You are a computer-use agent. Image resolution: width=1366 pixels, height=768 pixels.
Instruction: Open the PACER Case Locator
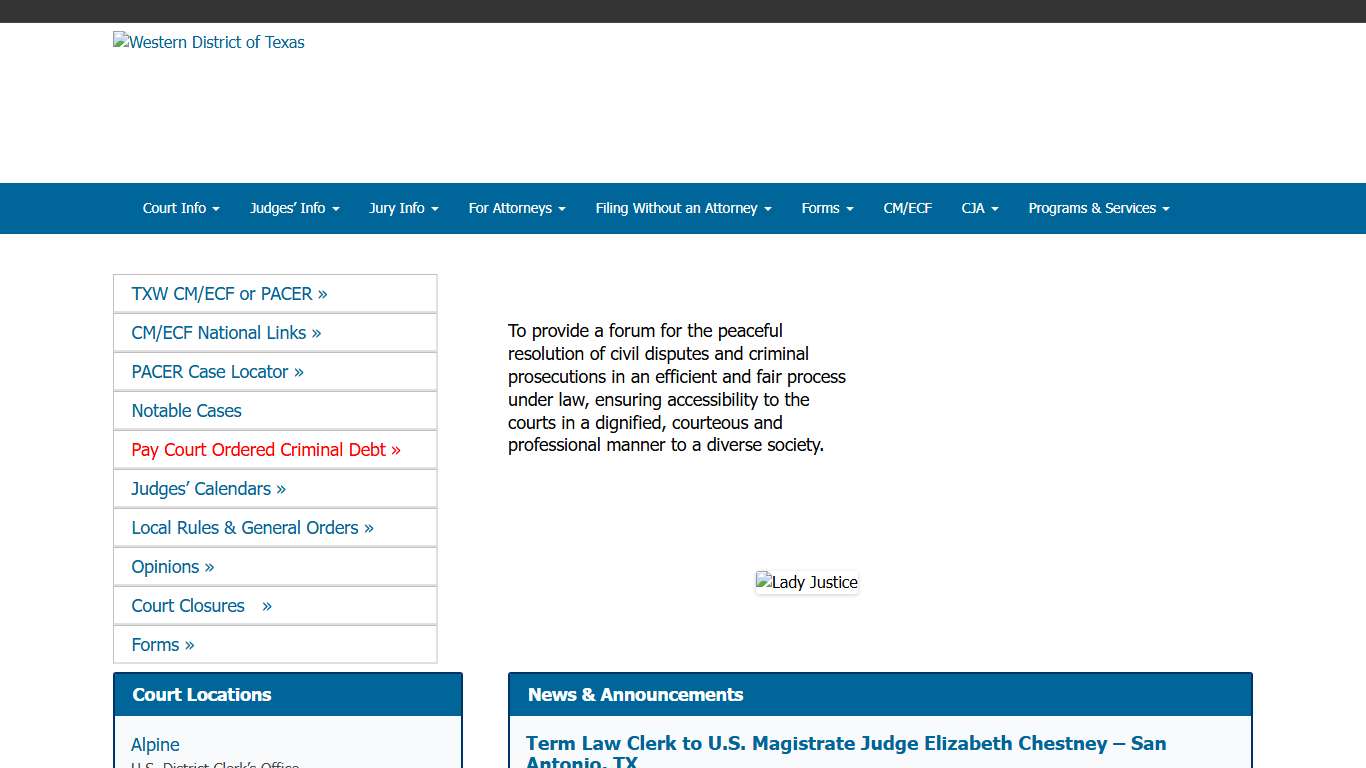217,371
